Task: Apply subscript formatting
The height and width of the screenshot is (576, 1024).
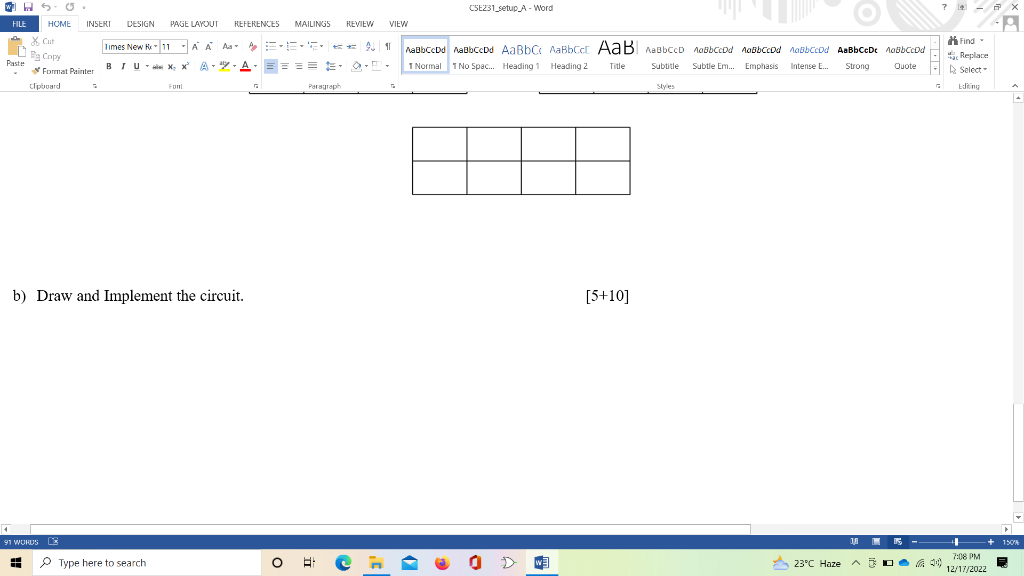Action: click(x=171, y=66)
